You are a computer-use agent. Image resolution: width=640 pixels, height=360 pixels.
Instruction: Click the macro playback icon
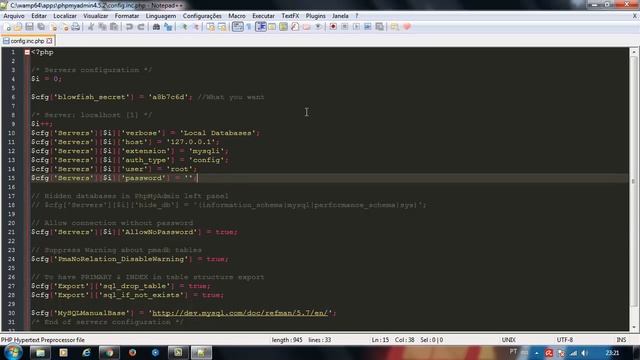tap(356, 27)
